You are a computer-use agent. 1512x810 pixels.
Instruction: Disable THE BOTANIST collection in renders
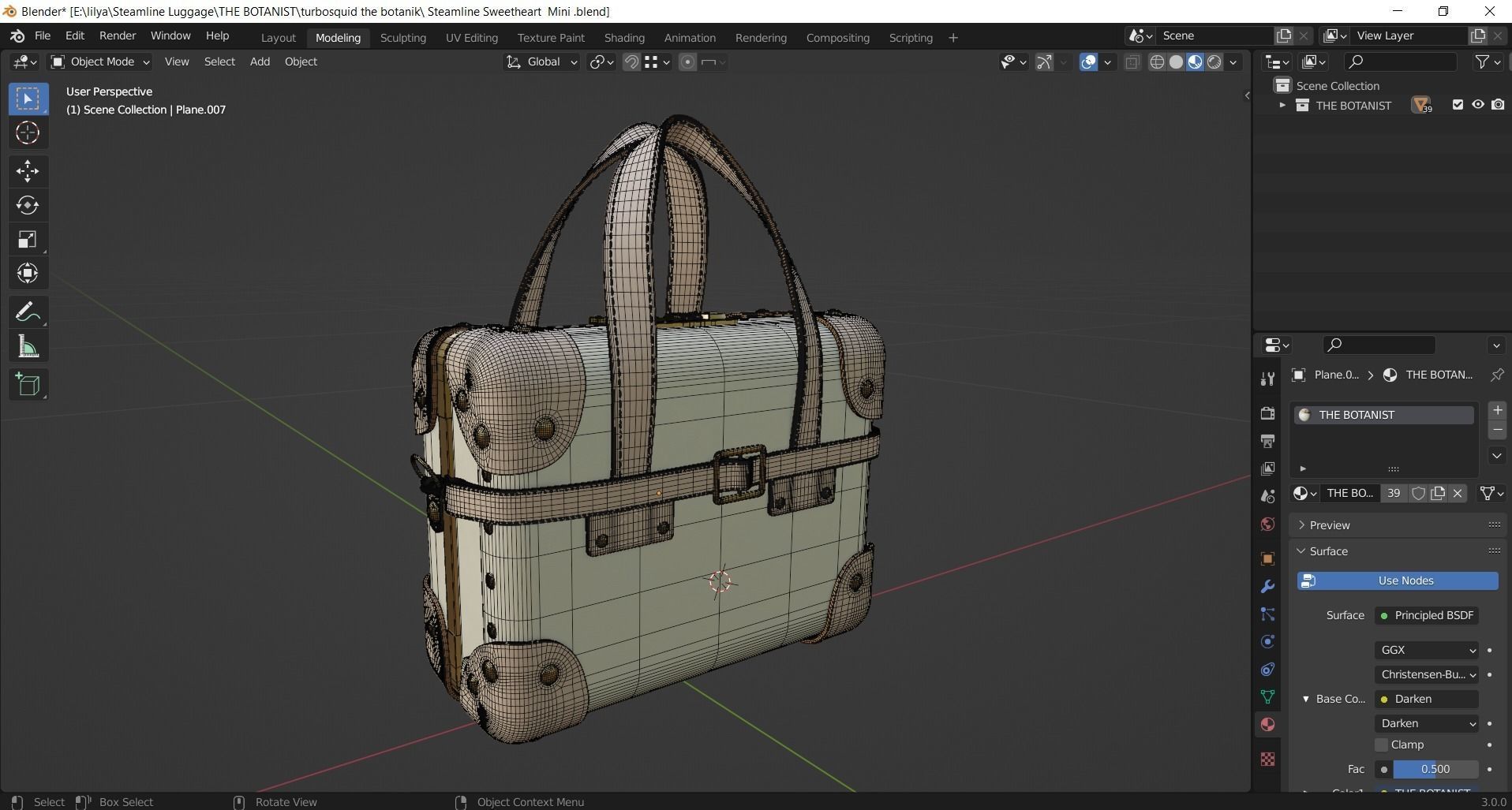coord(1498,105)
